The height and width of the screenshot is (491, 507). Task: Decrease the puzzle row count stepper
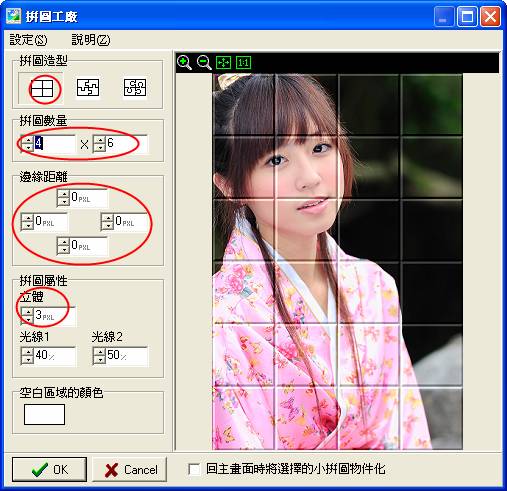(100, 148)
